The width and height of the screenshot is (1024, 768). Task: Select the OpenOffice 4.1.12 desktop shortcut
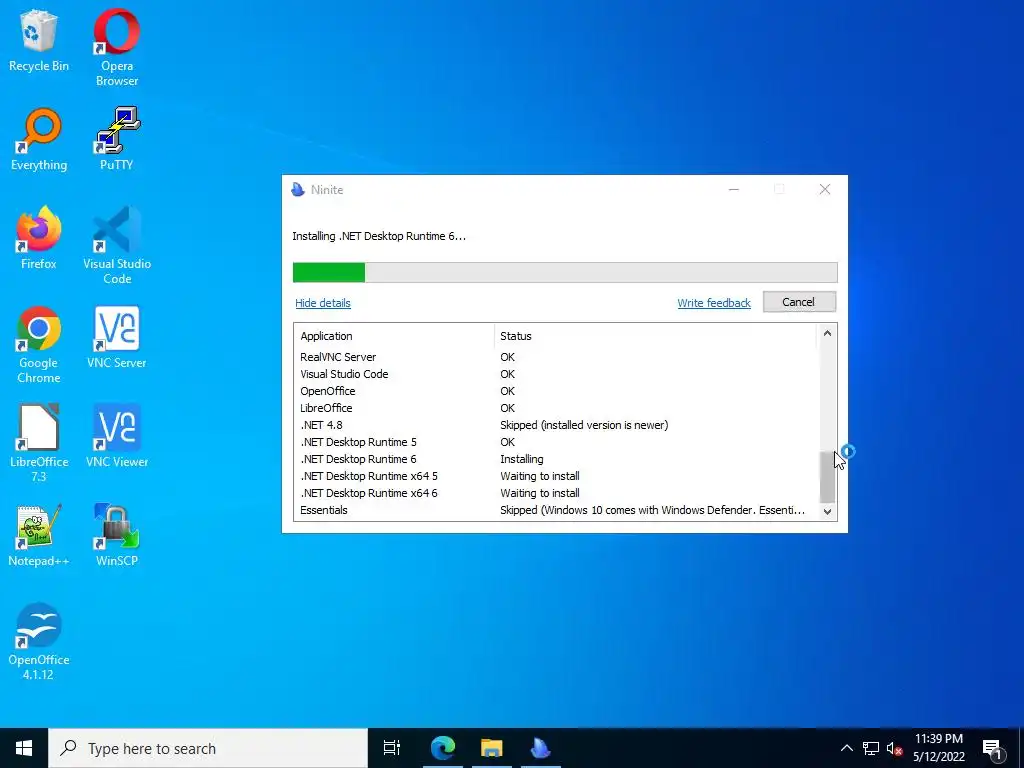(39, 642)
